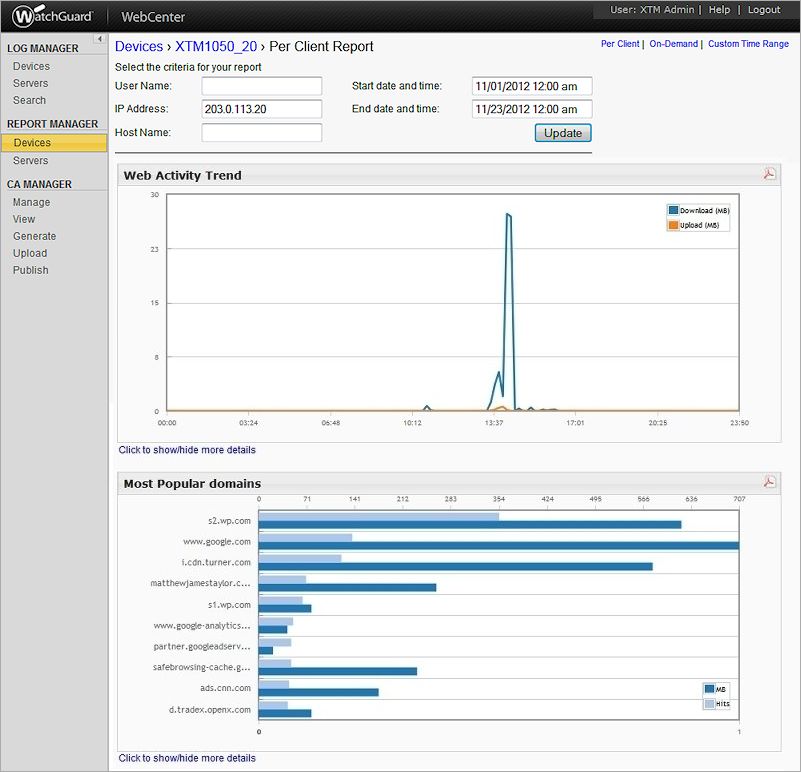The image size is (801, 772).
Task: Click the Update button
Action: (561, 132)
